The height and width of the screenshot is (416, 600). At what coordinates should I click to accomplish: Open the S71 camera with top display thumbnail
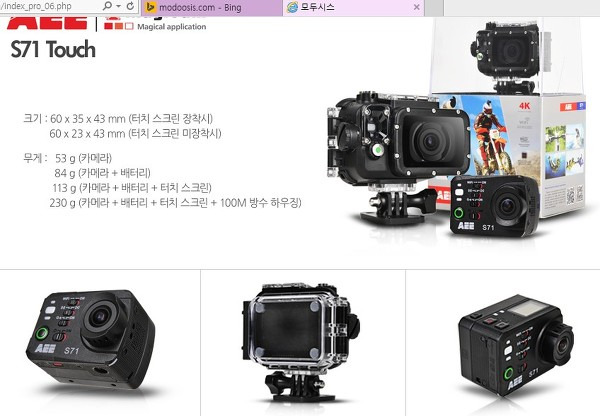coord(516,346)
